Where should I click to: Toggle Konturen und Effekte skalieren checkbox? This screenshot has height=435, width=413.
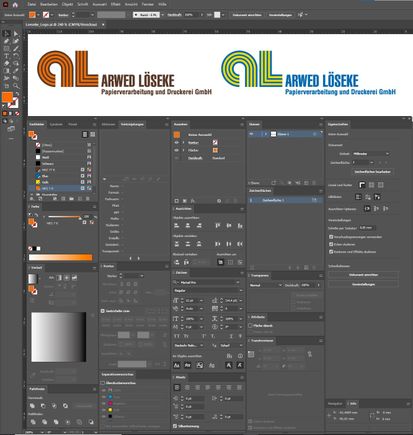(x=331, y=252)
